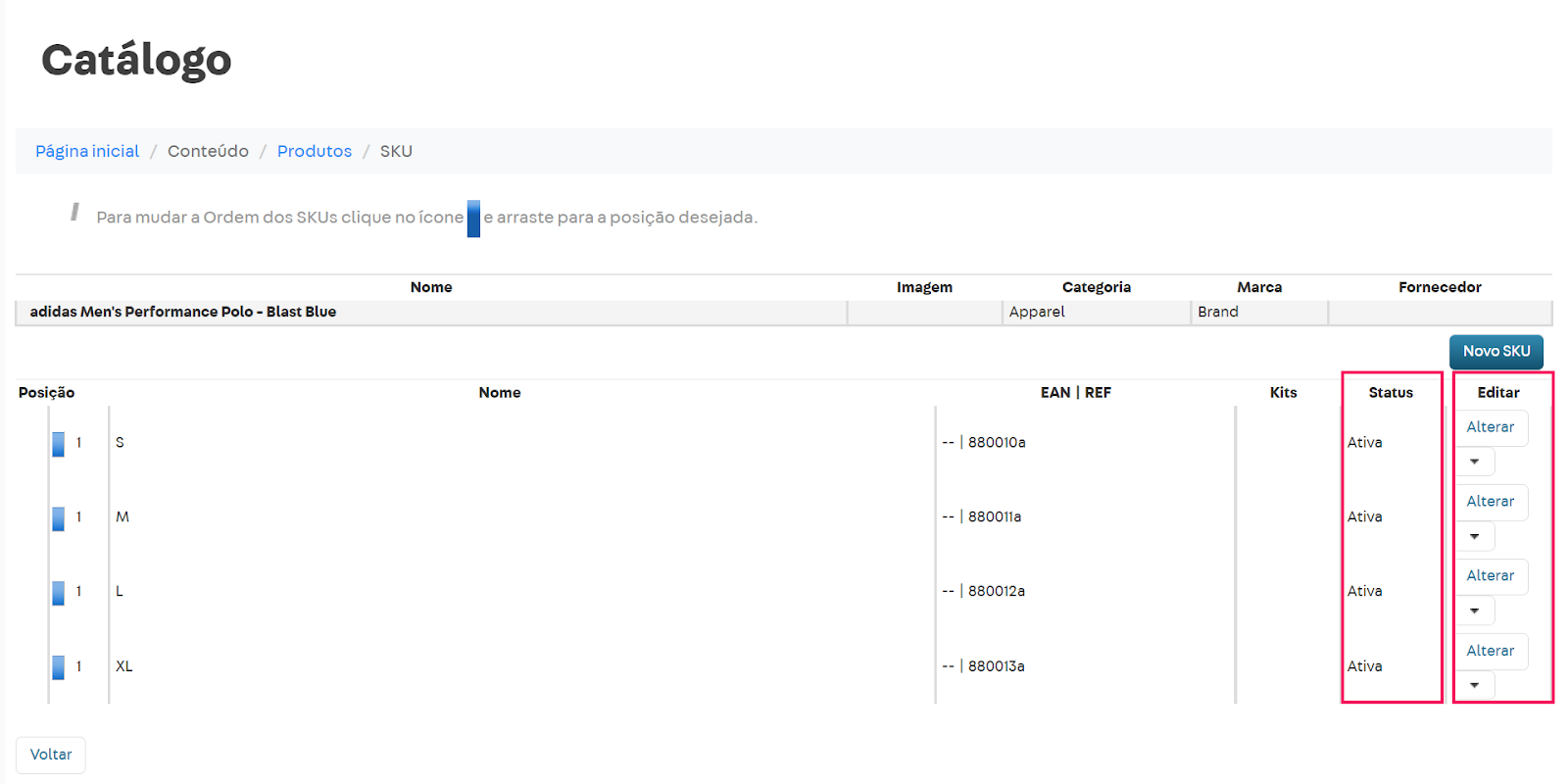
Task: Click the blue drag handle for SKU M
Action: pos(58,518)
